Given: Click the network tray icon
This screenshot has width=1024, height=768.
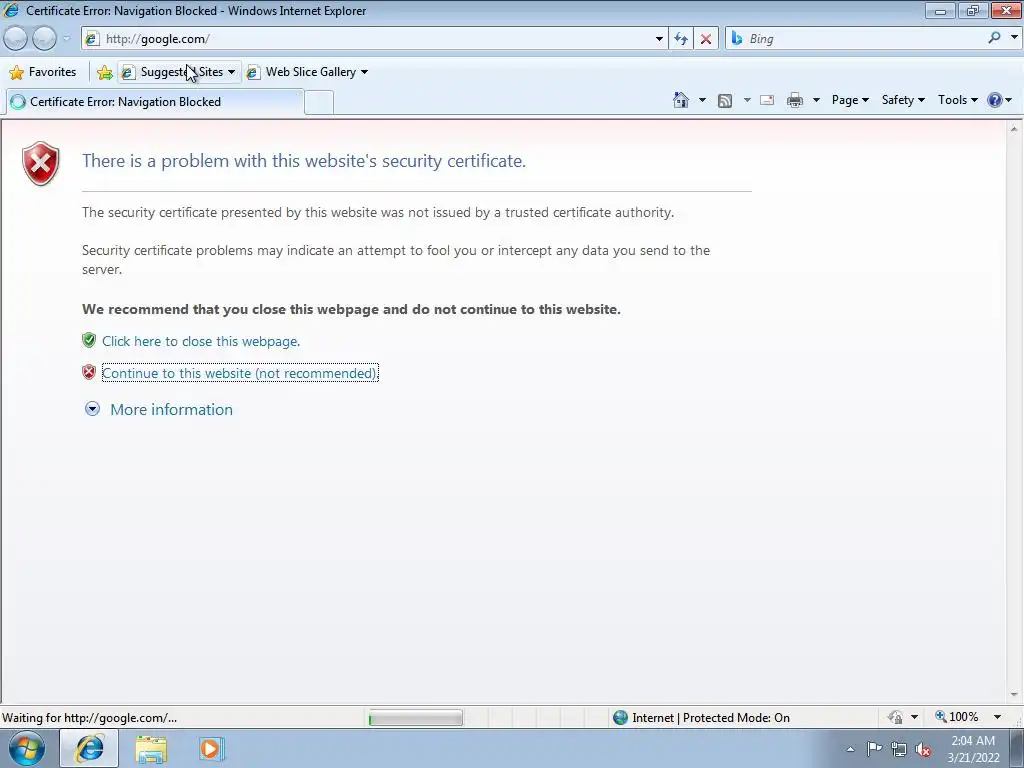Looking at the screenshot, I should pyautogui.click(x=899, y=749).
